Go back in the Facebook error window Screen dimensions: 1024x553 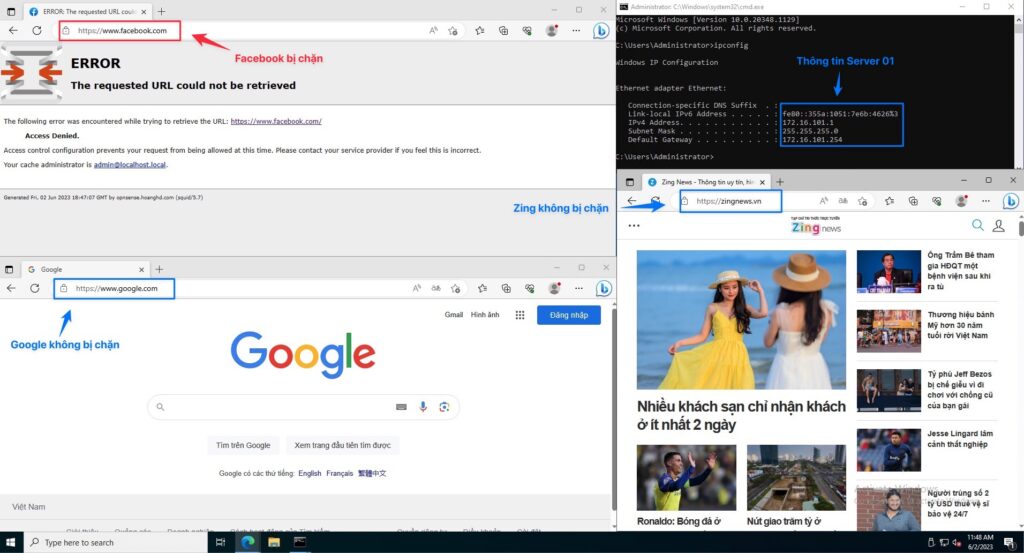[13, 31]
